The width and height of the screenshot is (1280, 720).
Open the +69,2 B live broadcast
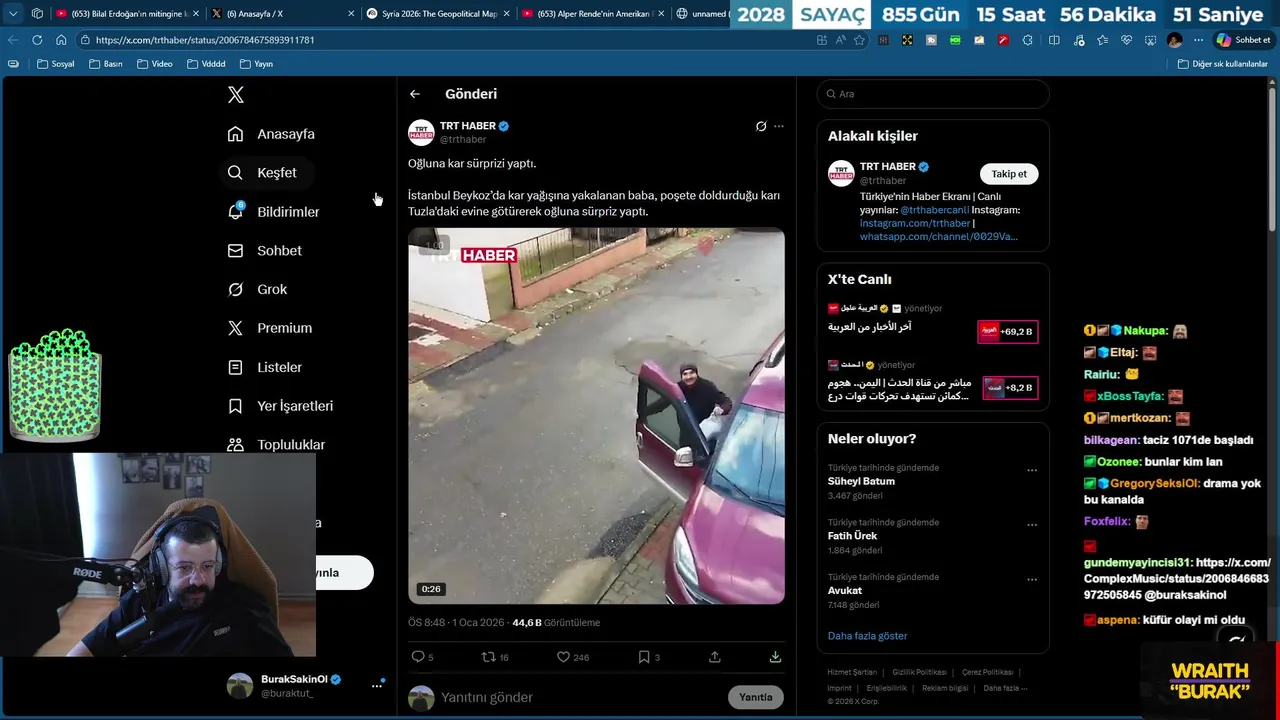[1007, 331]
